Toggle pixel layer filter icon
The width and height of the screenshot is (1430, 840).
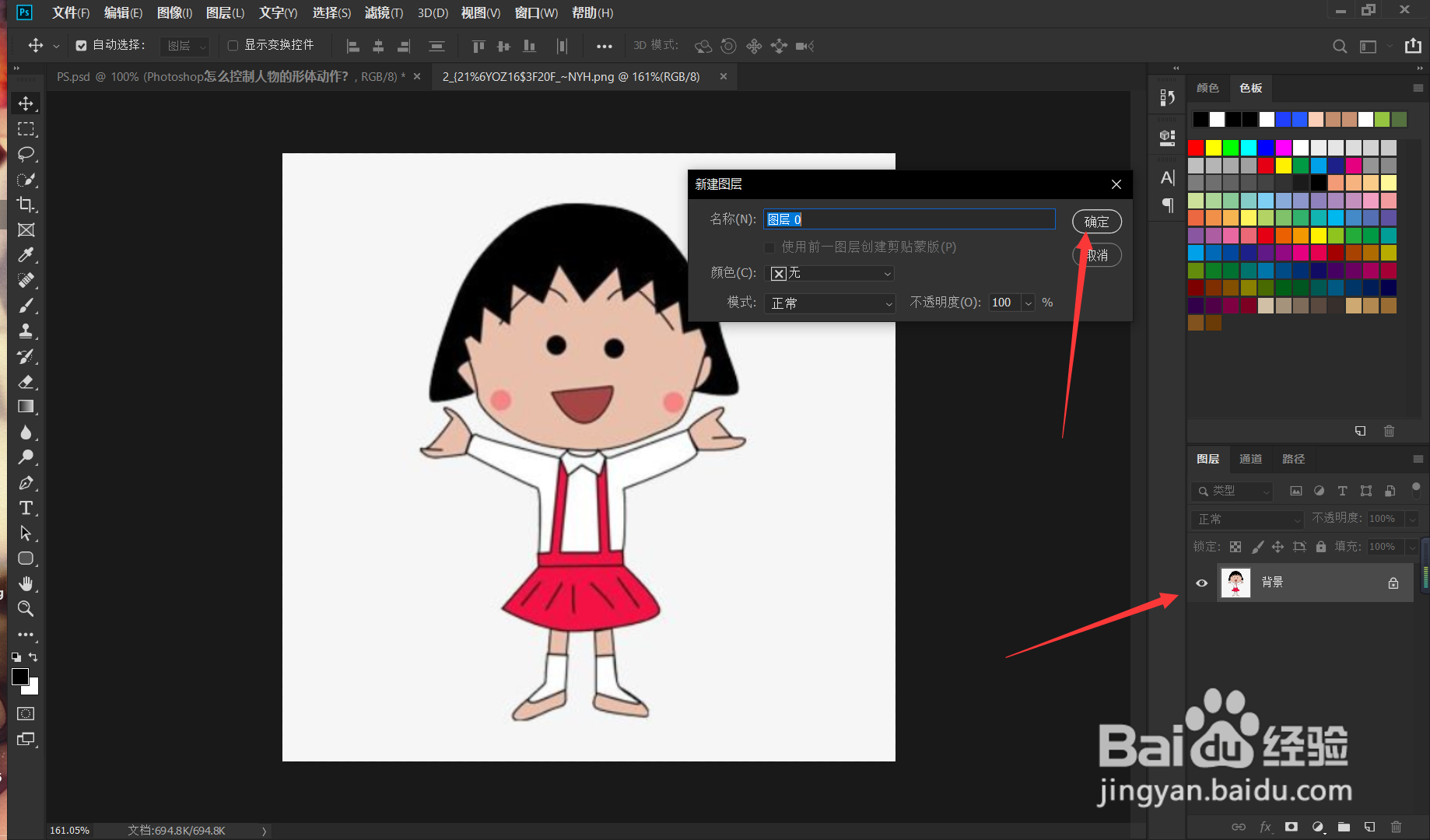1295,491
